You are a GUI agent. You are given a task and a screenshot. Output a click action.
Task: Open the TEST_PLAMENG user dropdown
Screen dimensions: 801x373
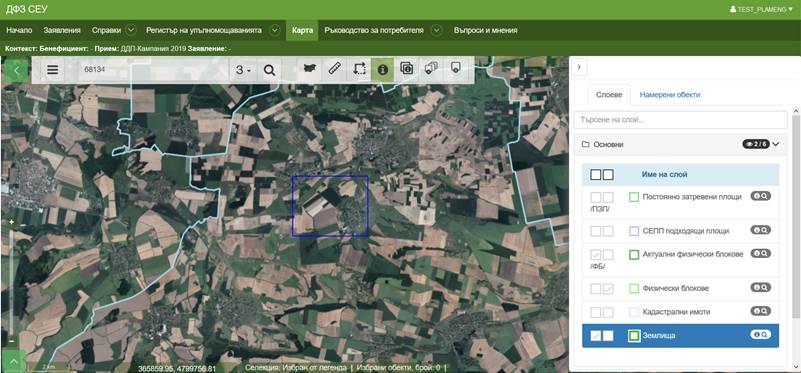click(762, 9)
